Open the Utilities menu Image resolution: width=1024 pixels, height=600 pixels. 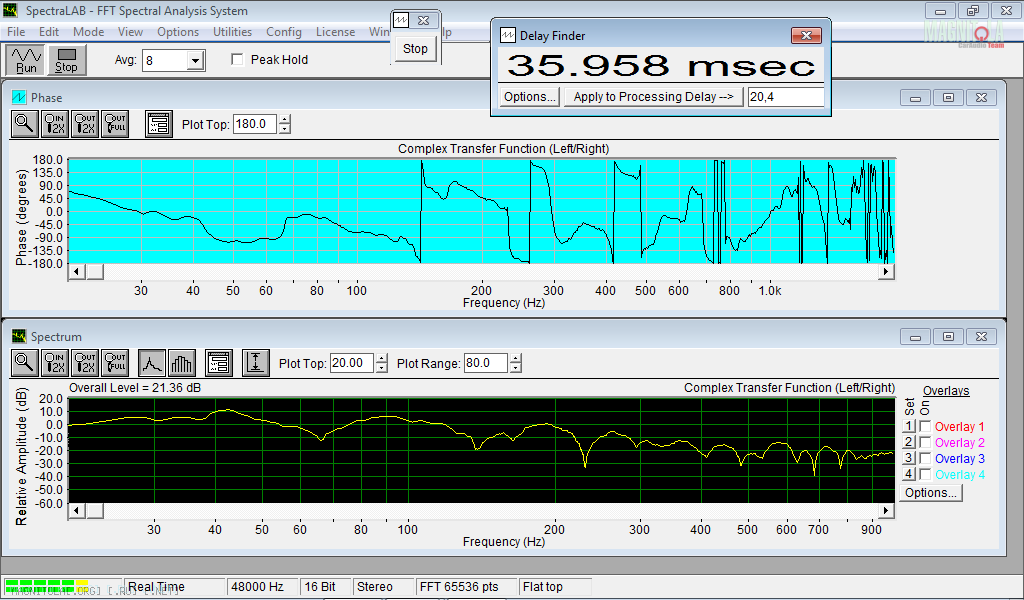coord(232,32)
